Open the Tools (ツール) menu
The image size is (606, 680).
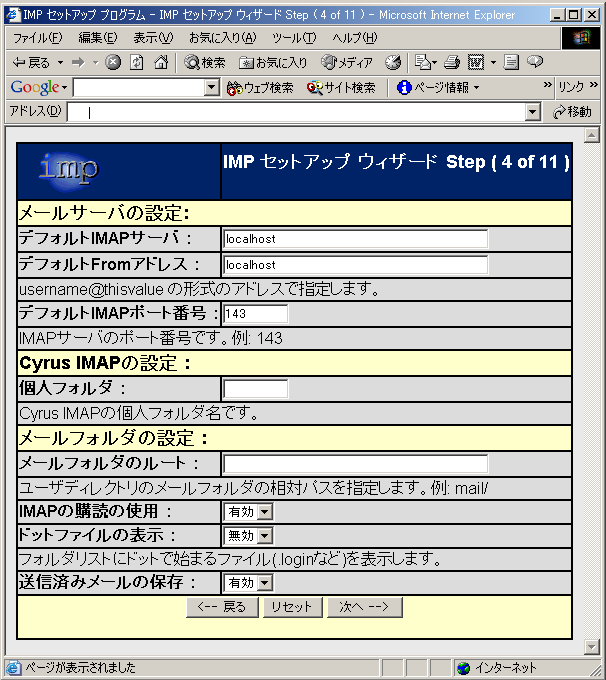pos(294,38)
